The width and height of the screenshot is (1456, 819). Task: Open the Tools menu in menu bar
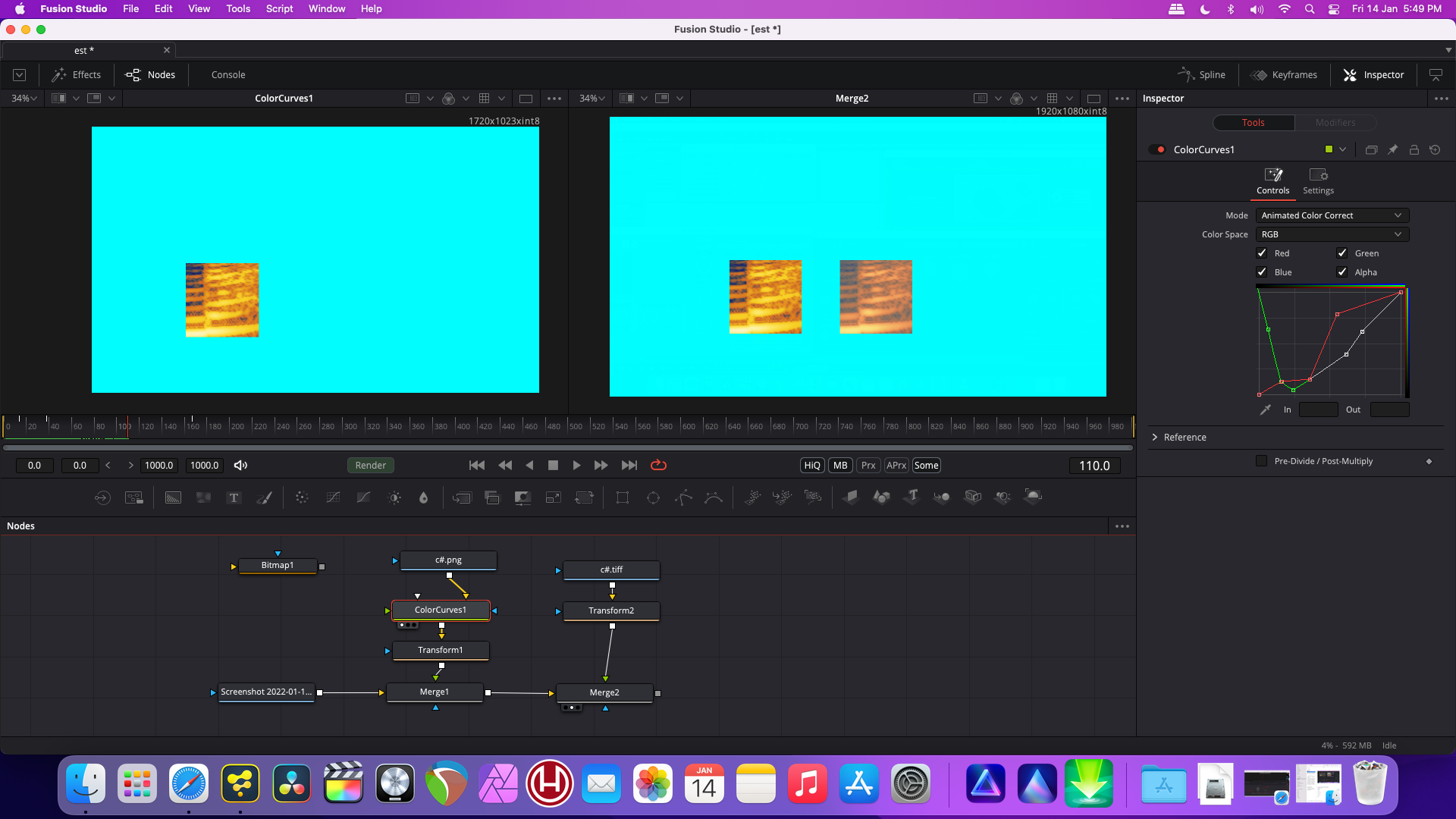point(238,9)
